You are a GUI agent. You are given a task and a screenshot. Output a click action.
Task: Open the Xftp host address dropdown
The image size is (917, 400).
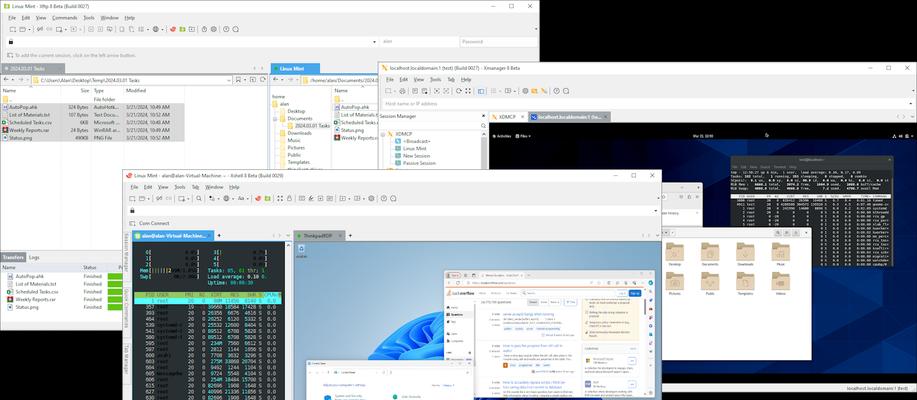(x=374, y=42)
